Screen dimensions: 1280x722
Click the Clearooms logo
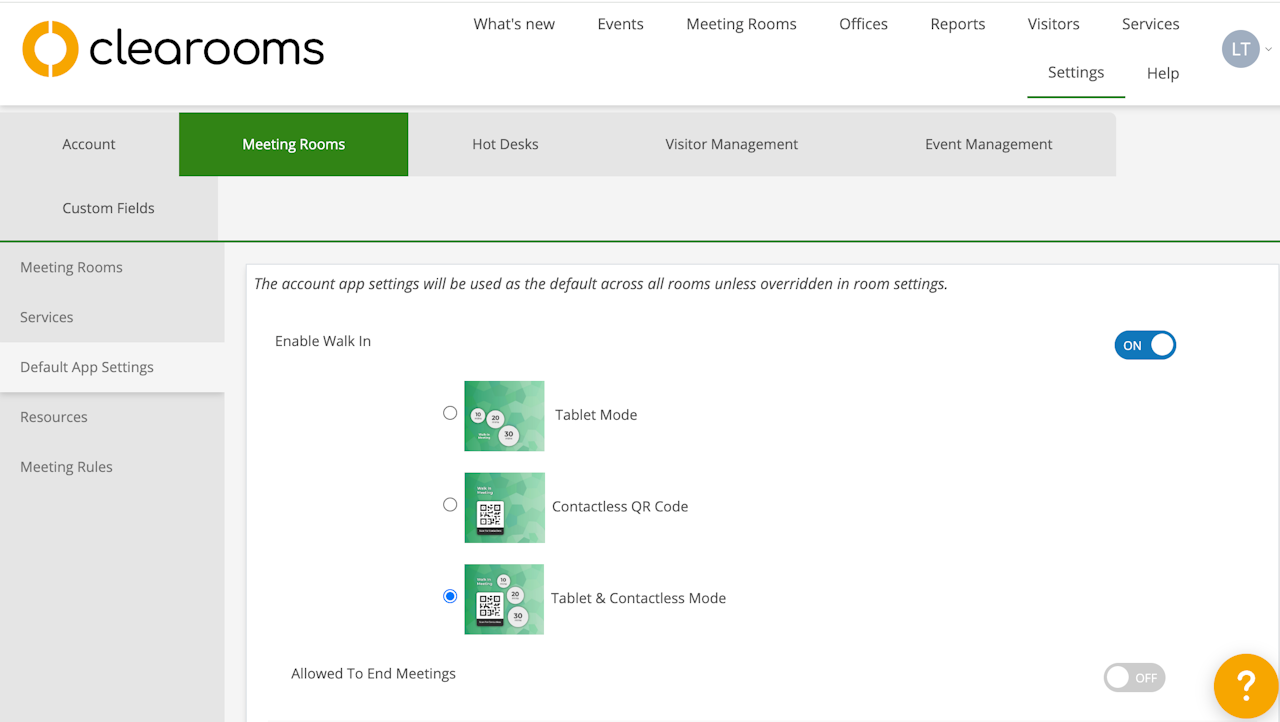point(173,49)
